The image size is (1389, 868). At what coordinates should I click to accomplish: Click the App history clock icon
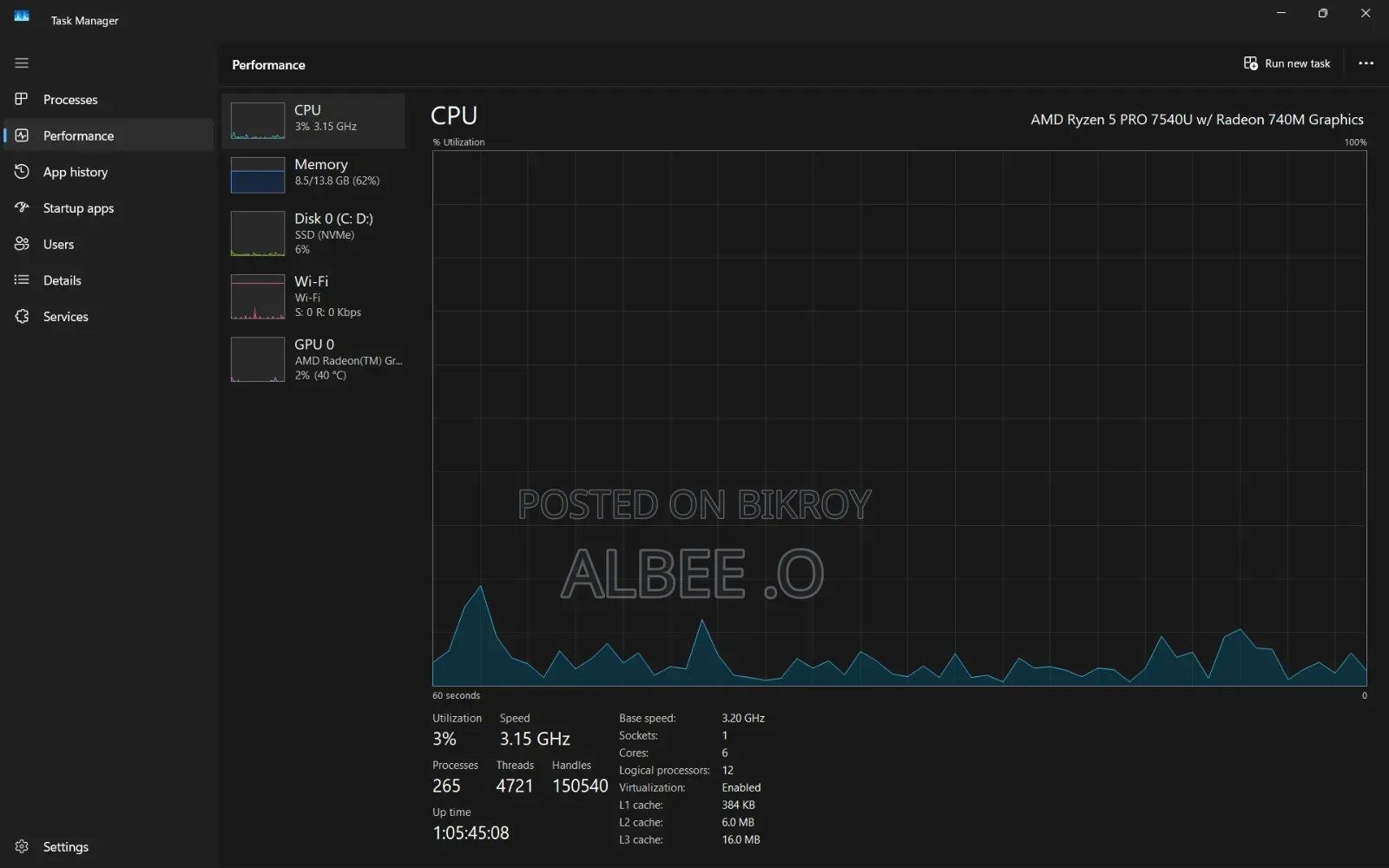[22, 172]
